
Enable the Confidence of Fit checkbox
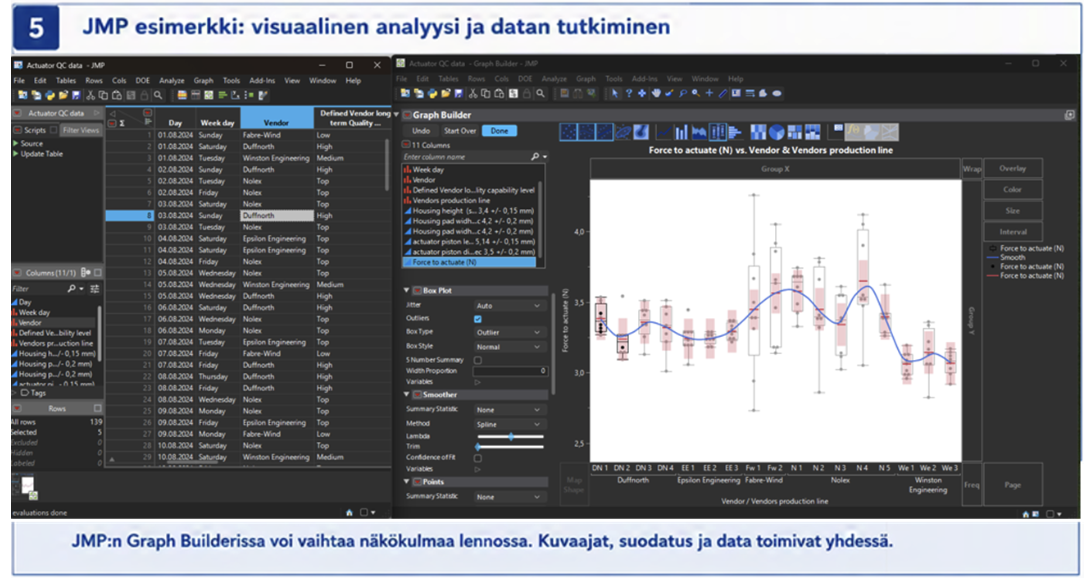pyautogui.click(x=477, y=458)
